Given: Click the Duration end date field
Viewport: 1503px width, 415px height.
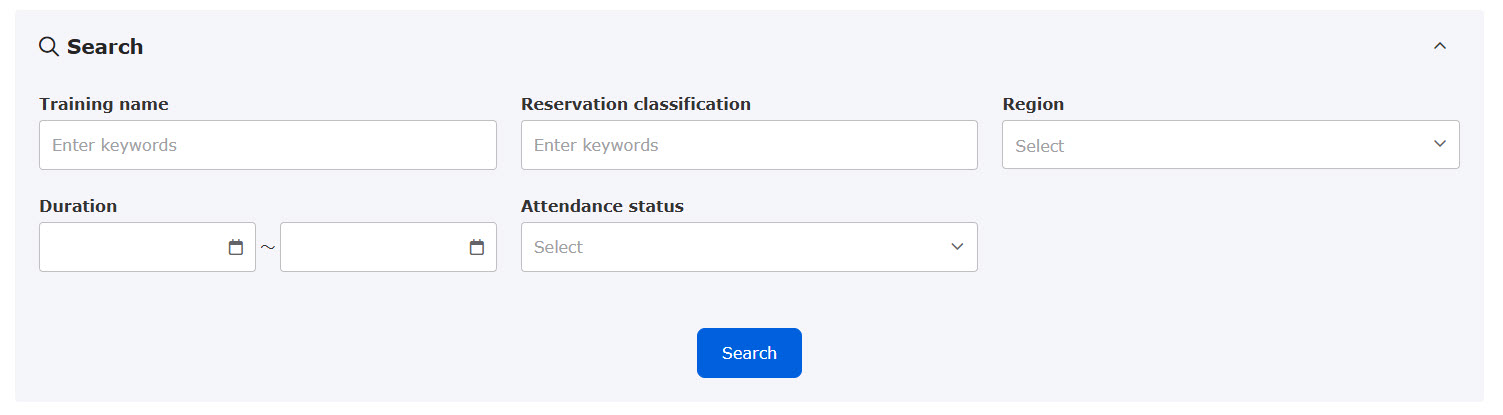Looking at the screenshot, I should (x=388, y=247).
